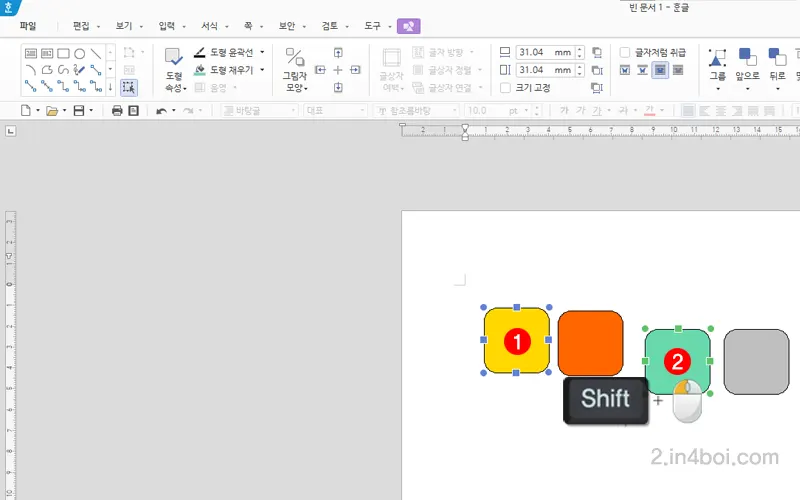The height and width of the screenshot is (500, 800).
Task: Enable the 크기 고정 checkbox
Action: click(505, 88)
